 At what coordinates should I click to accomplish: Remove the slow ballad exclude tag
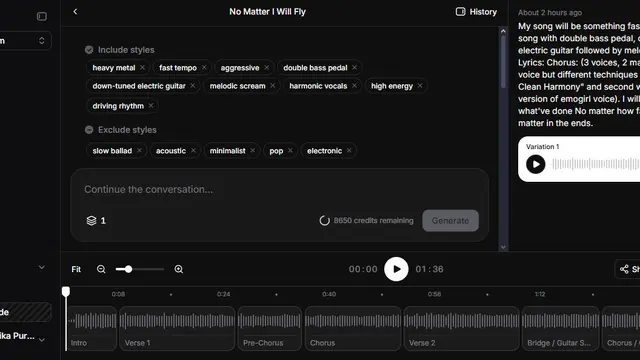click(139, 151)
